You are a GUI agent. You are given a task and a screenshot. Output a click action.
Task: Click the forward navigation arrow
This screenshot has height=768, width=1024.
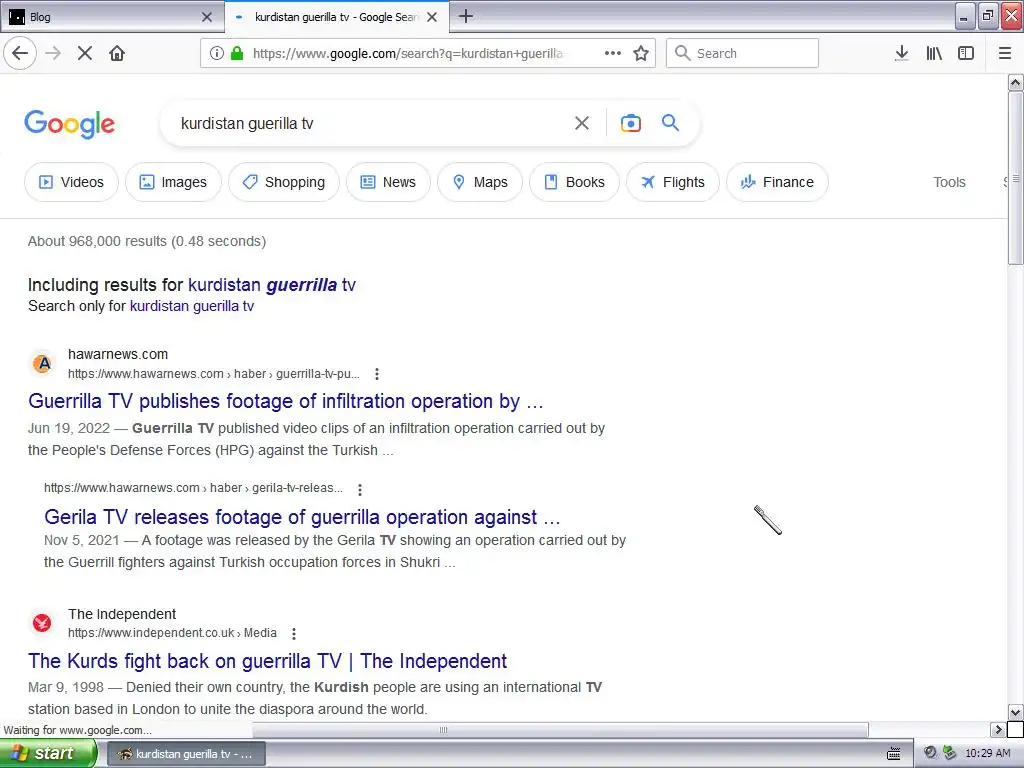(53, 53)
